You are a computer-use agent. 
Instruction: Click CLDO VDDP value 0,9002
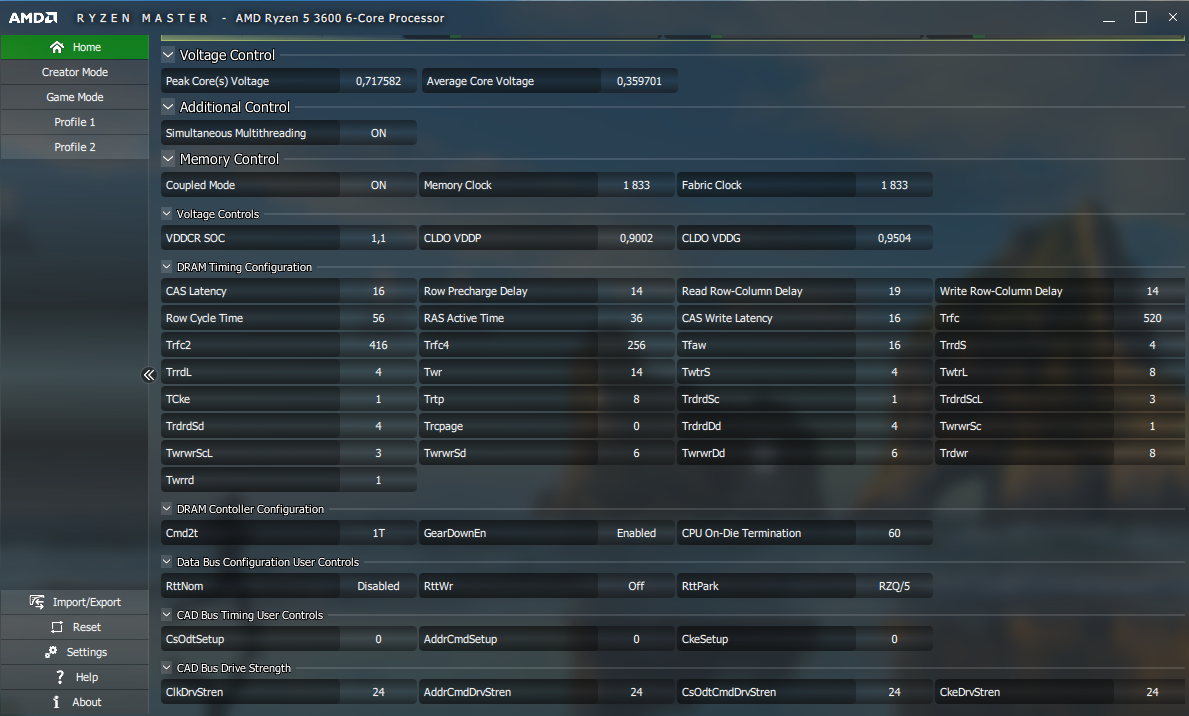click(636, 238)
